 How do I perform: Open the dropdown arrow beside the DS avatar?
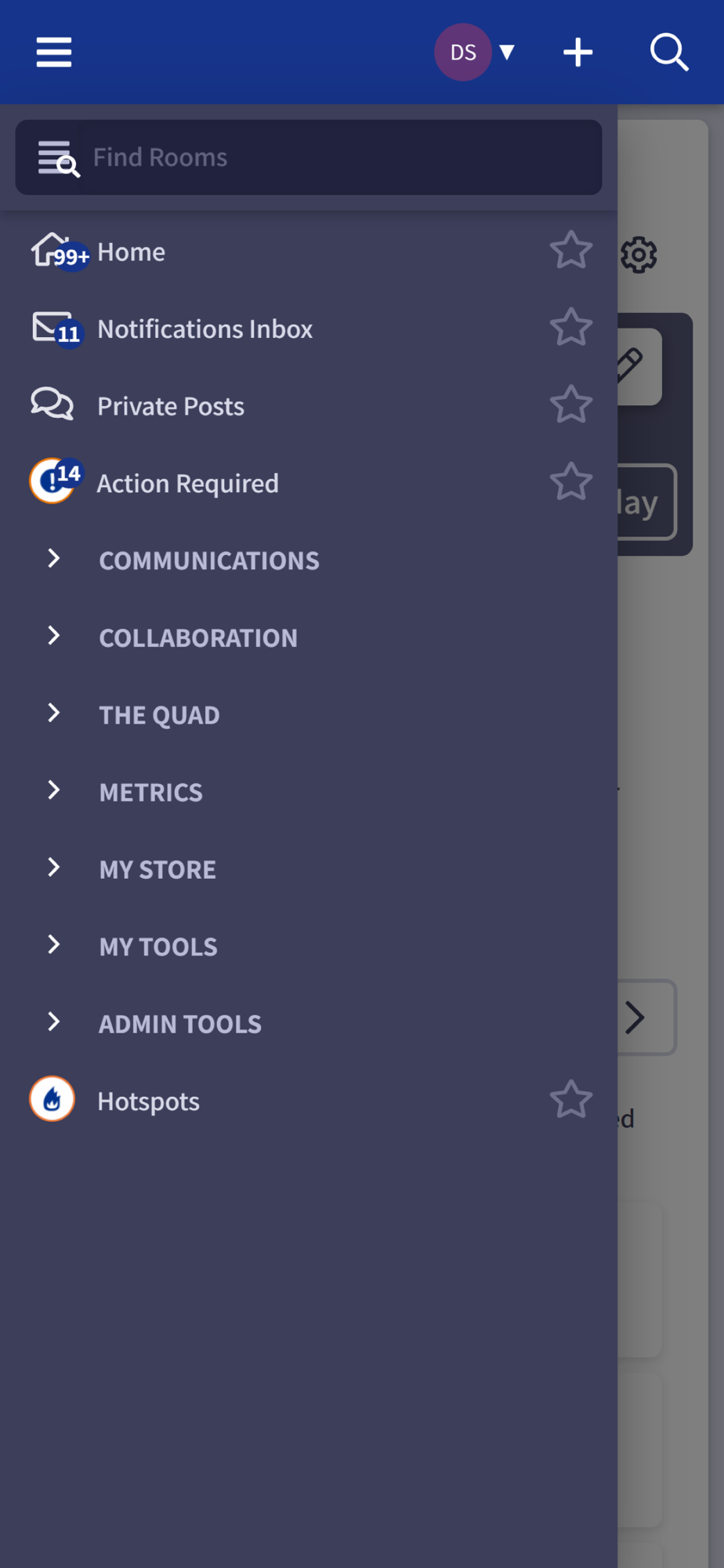pos(507,53)
